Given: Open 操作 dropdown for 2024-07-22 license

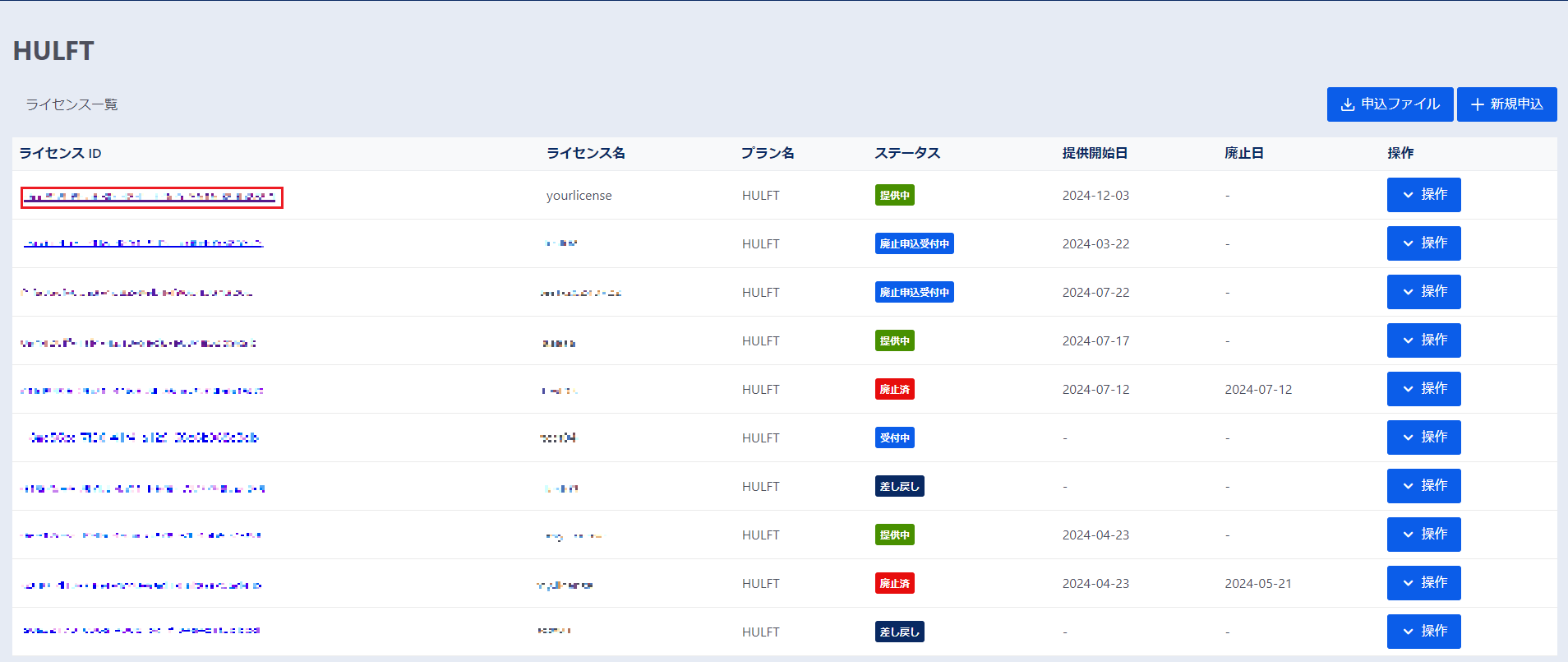Looking at the screenshot, I should [x=1423, y=292].
